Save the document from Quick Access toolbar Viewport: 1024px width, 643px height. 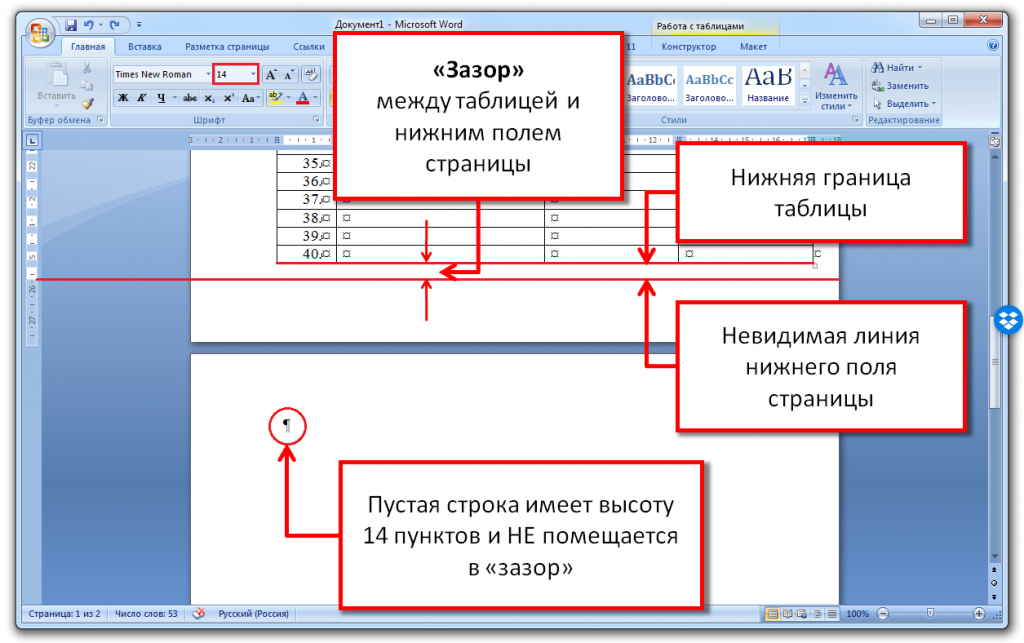tap(71, 23)
